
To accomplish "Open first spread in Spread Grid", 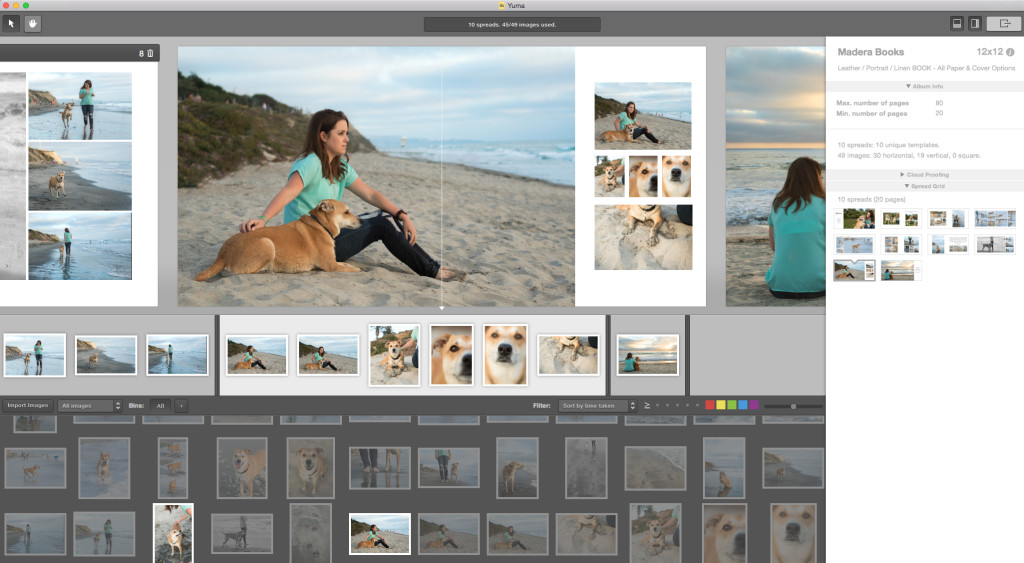I will (x=855, y=218).
